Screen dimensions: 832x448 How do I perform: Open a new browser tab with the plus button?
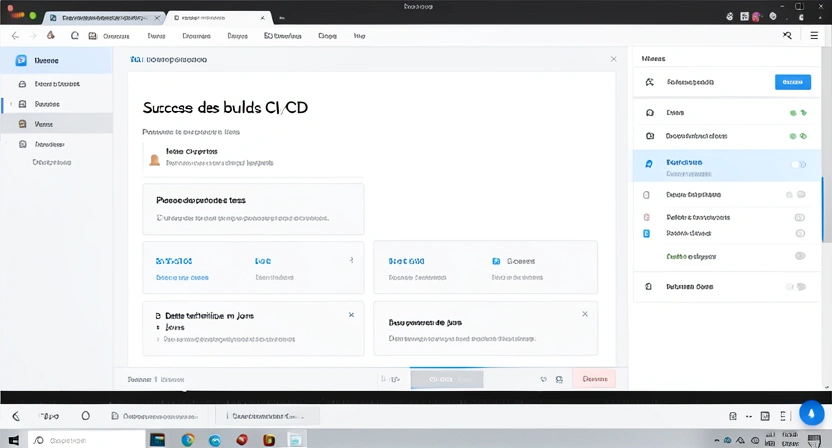click(x=282, y=18)
